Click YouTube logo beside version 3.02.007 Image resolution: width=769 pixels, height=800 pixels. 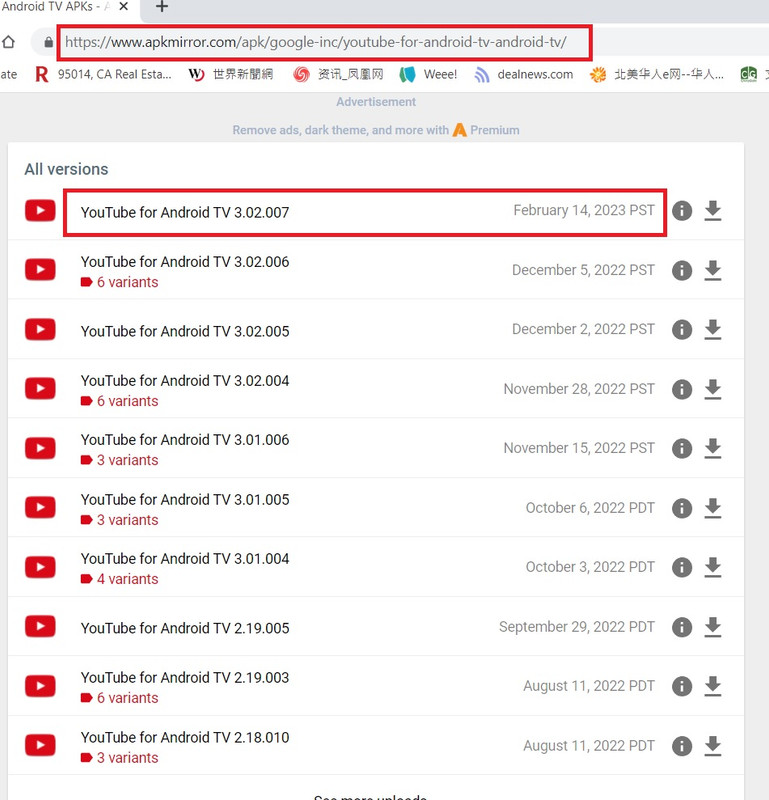pos(40,211)
